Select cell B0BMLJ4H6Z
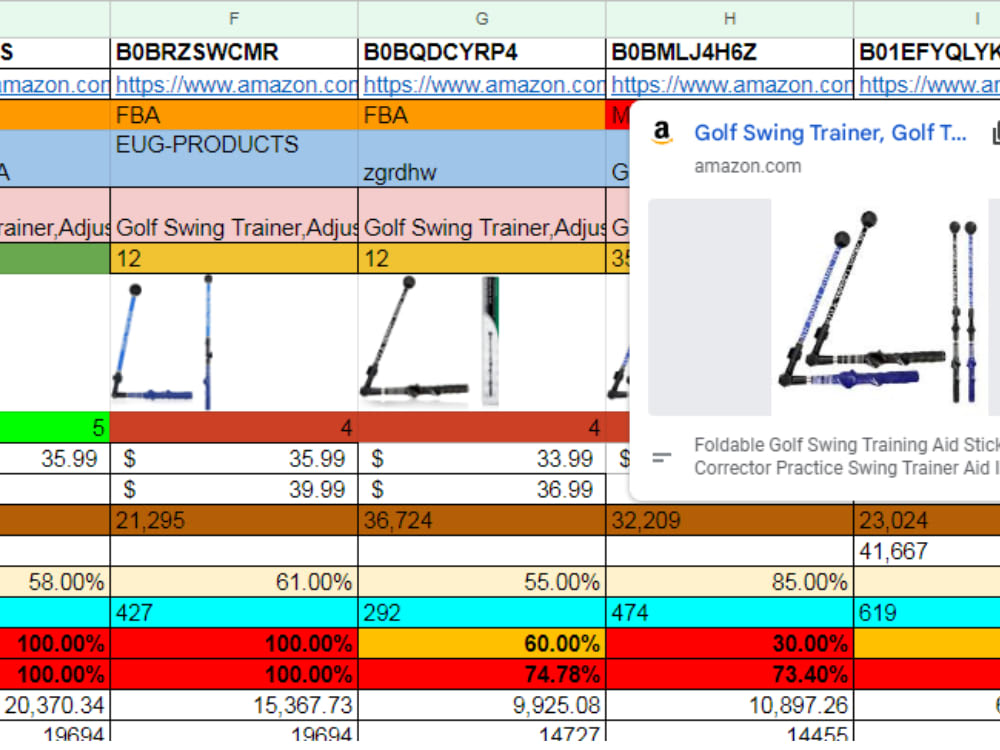This screenshot has height=750, width=1000. pos(730,53)
